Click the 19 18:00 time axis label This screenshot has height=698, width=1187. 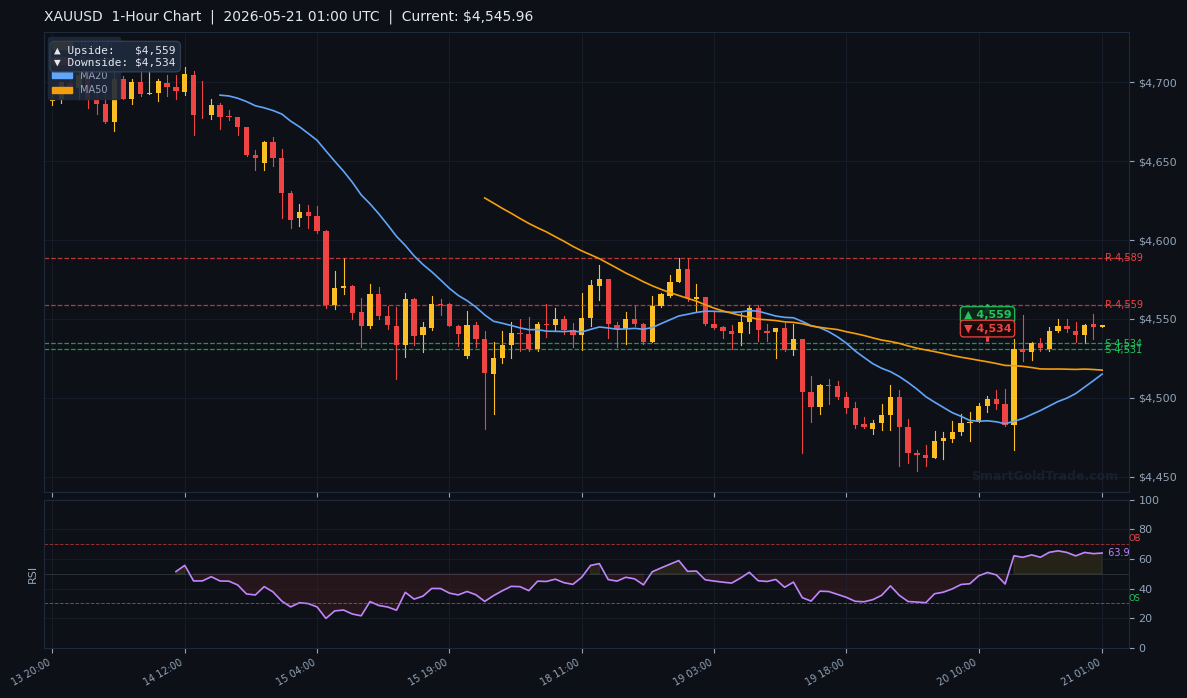[x=825, y=671]
